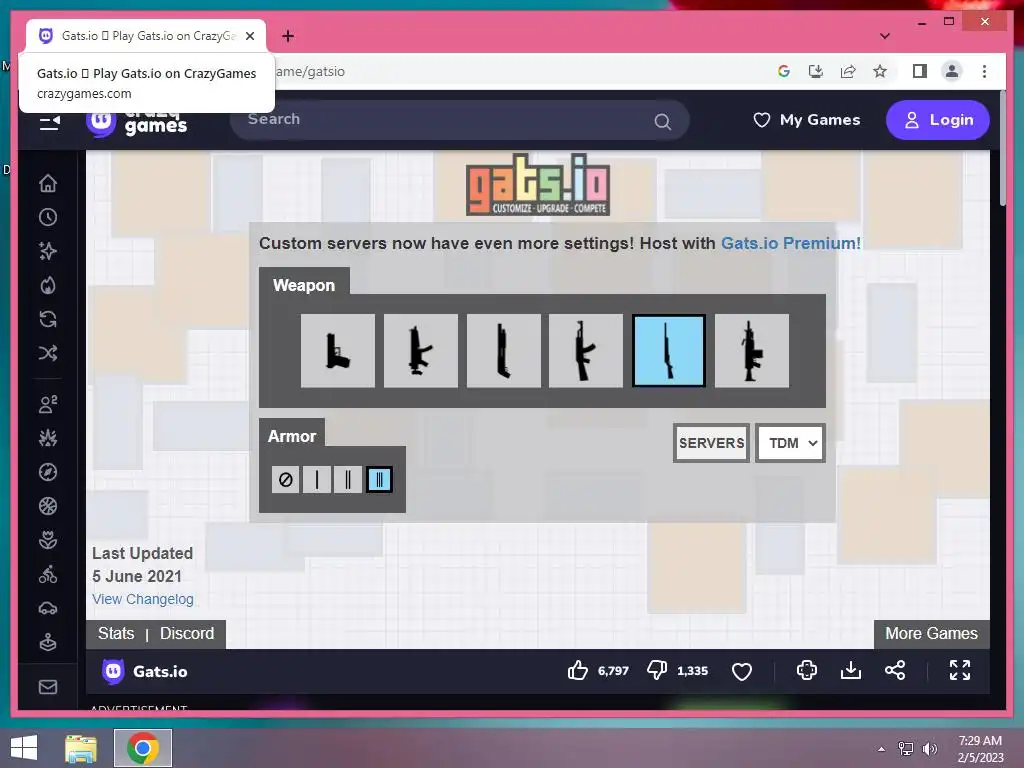Open File Explorer from taskbar
This screenshot has height=768, width=1024.
(x=81, y=748)
